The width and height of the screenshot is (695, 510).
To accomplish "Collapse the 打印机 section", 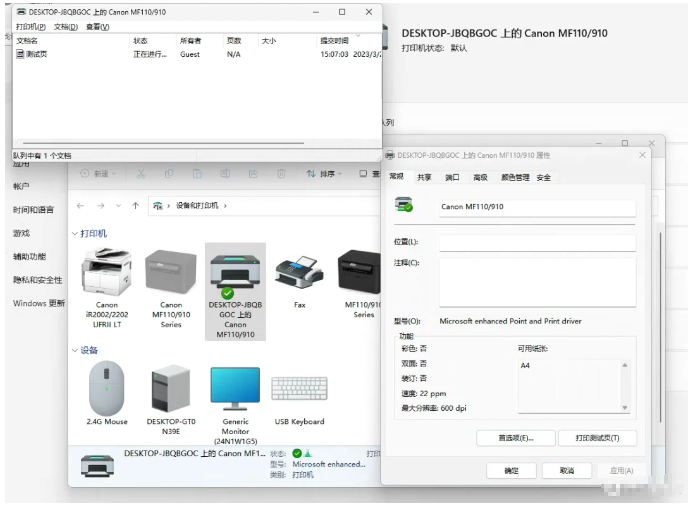I will (x=75, y=234).
